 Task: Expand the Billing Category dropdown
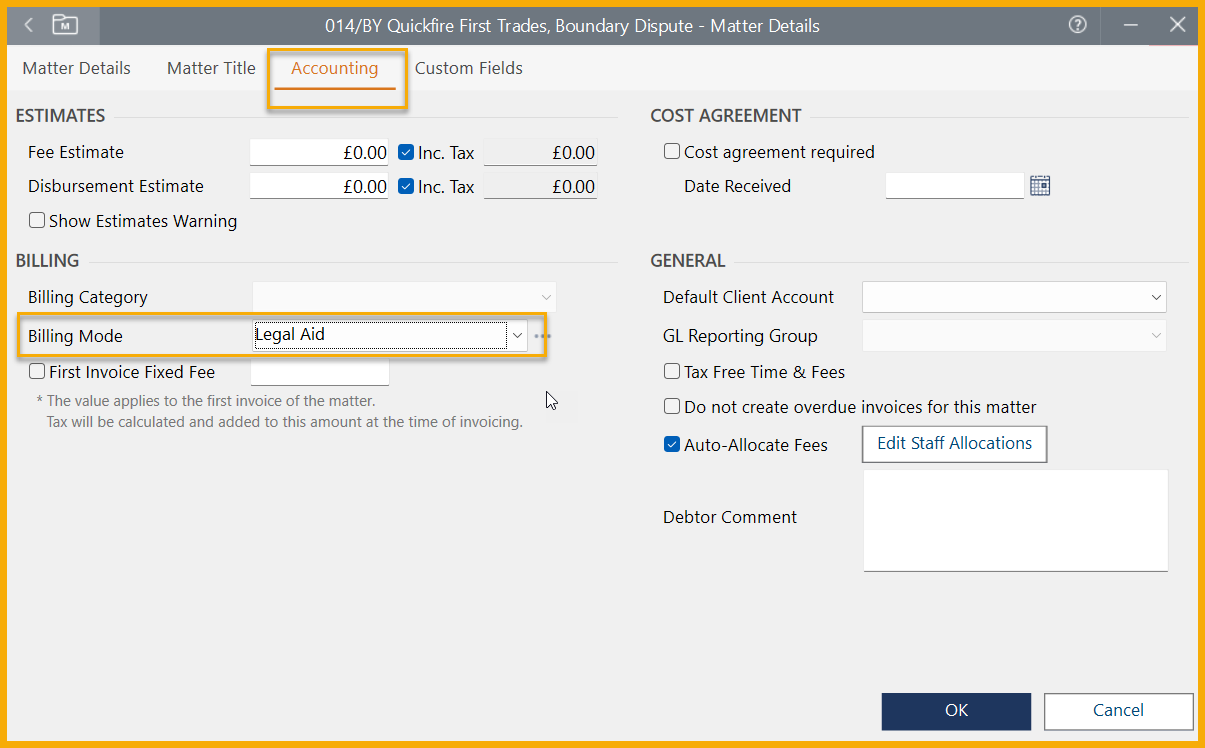pyautogui.click(x=546, y=298)
